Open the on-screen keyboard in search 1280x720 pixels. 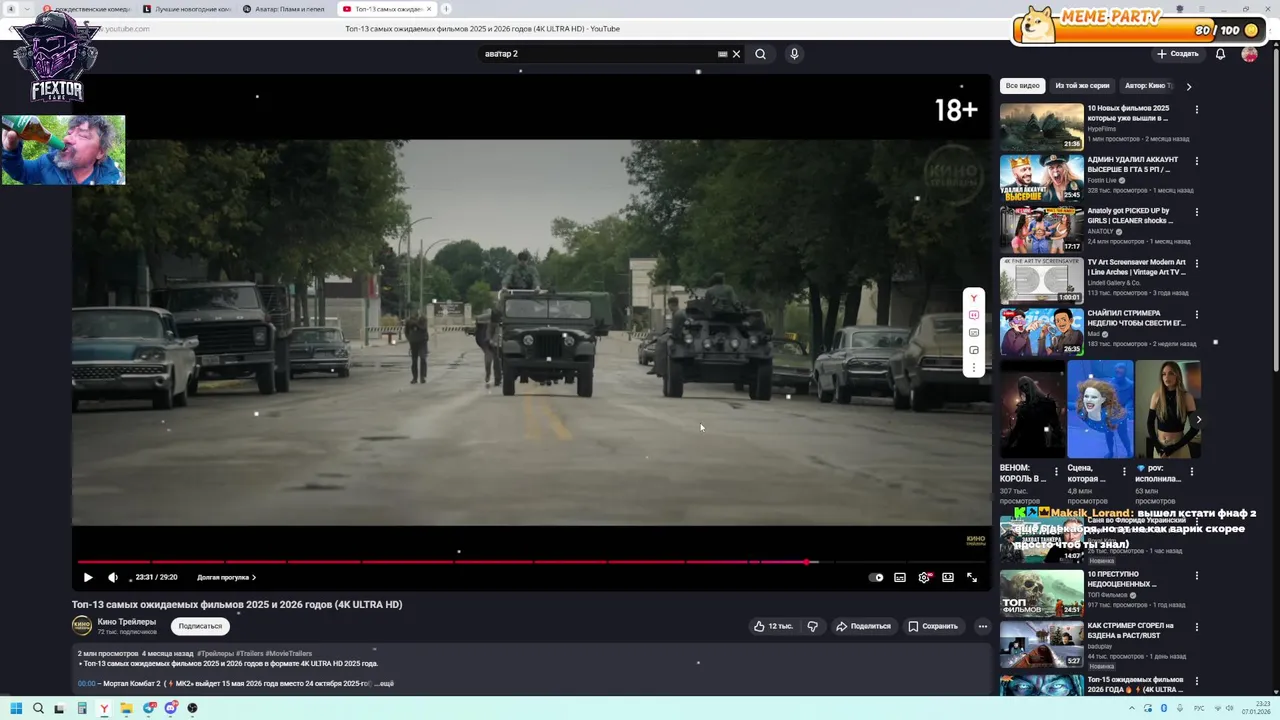point(723,54)
